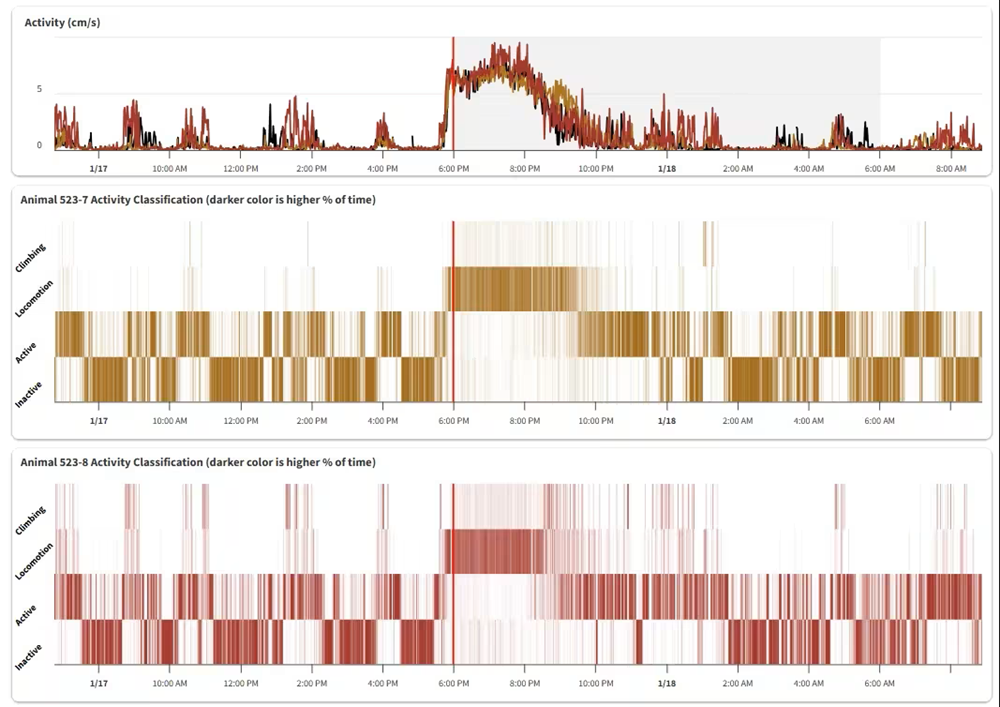Click 2:00 AM axis label on Activity chart

click(x=738, y=169)
